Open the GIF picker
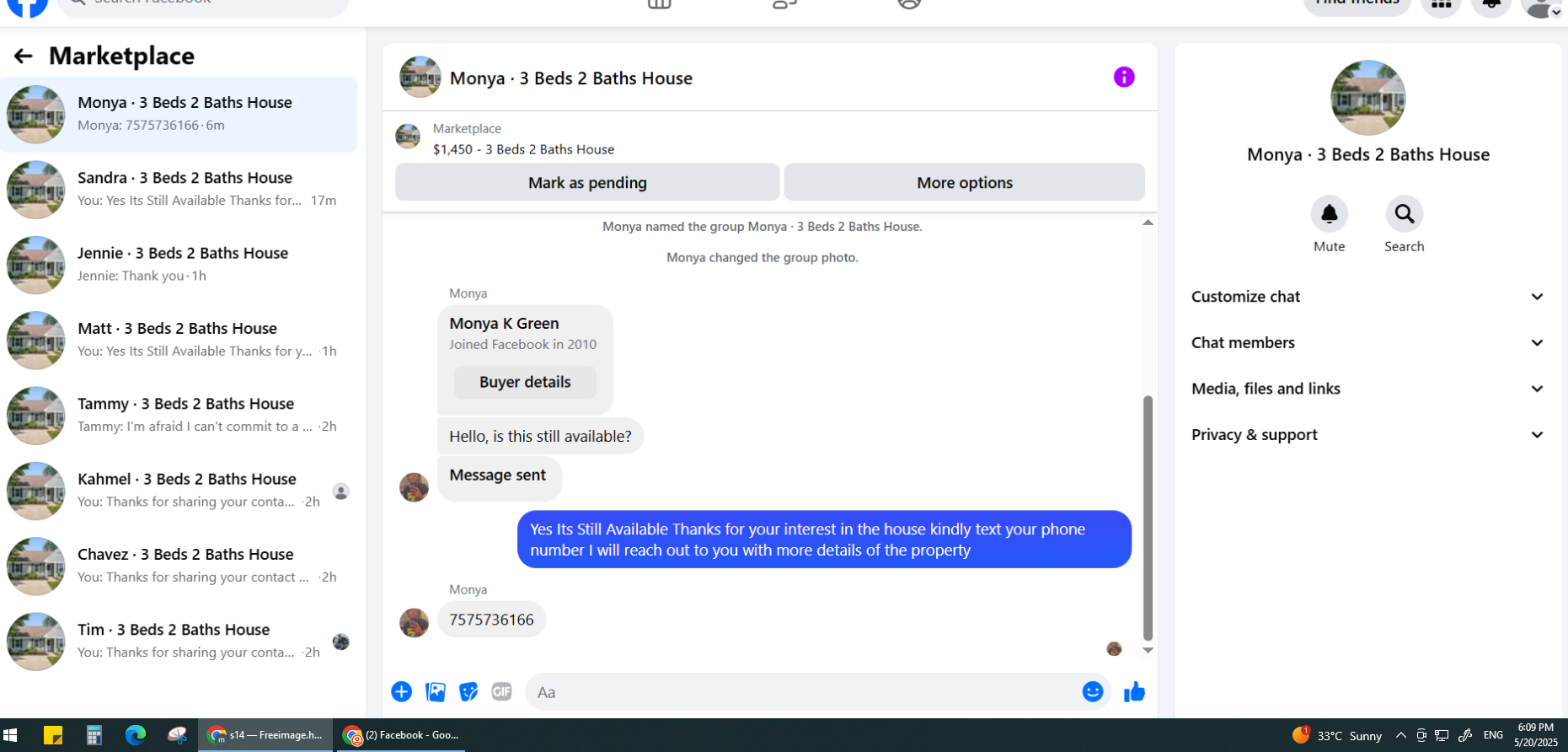This screenshot has height=752, width=1568. [x=501, y=692]
